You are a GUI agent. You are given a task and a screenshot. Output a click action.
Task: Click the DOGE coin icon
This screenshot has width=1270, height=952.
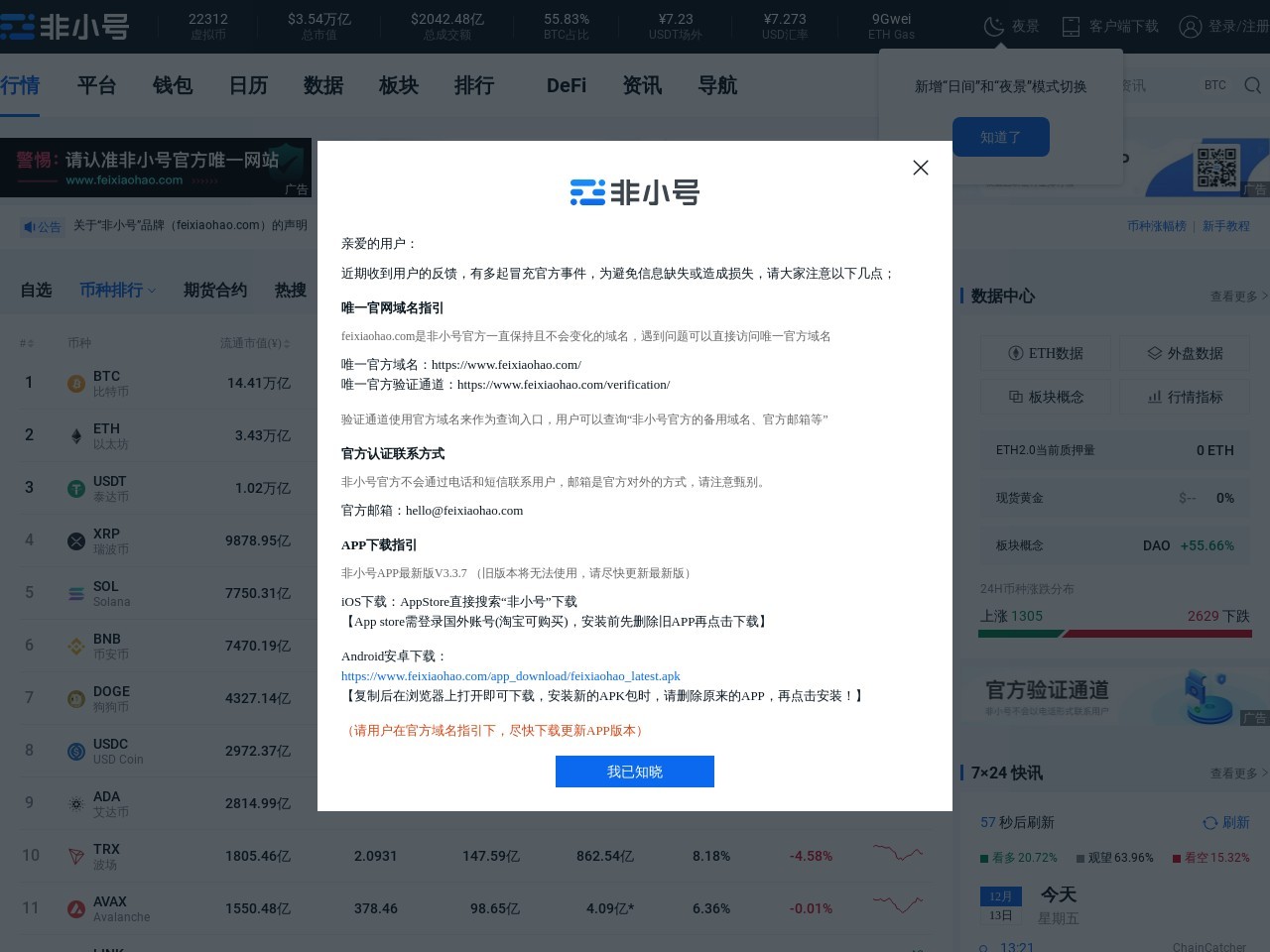[x=76, y=699]
